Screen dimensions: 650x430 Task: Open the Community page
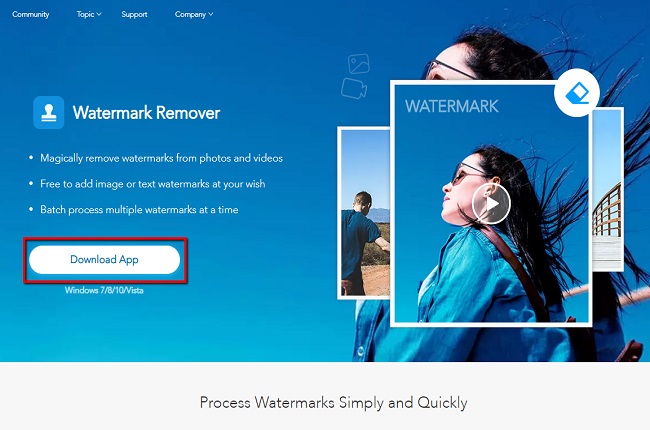coord(31,14)
